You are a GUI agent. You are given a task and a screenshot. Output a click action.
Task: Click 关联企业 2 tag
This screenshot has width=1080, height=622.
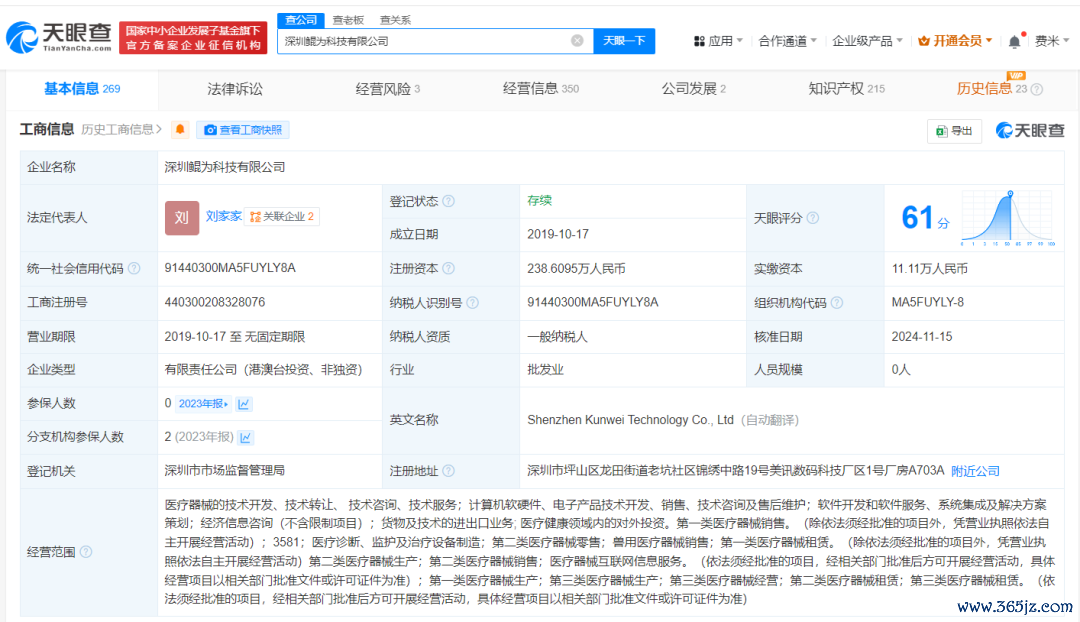click(282, 216)
